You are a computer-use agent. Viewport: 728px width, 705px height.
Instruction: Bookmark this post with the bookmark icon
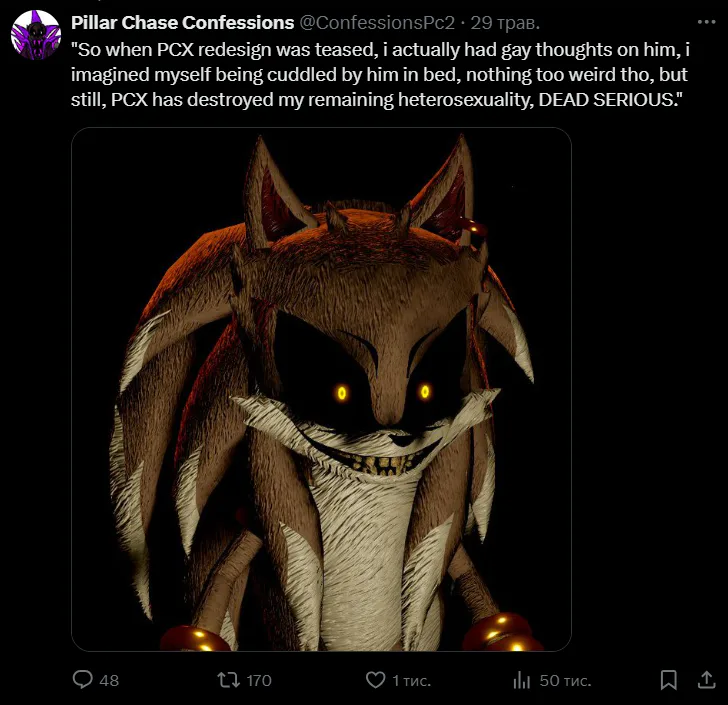click(x=668, y=680)
